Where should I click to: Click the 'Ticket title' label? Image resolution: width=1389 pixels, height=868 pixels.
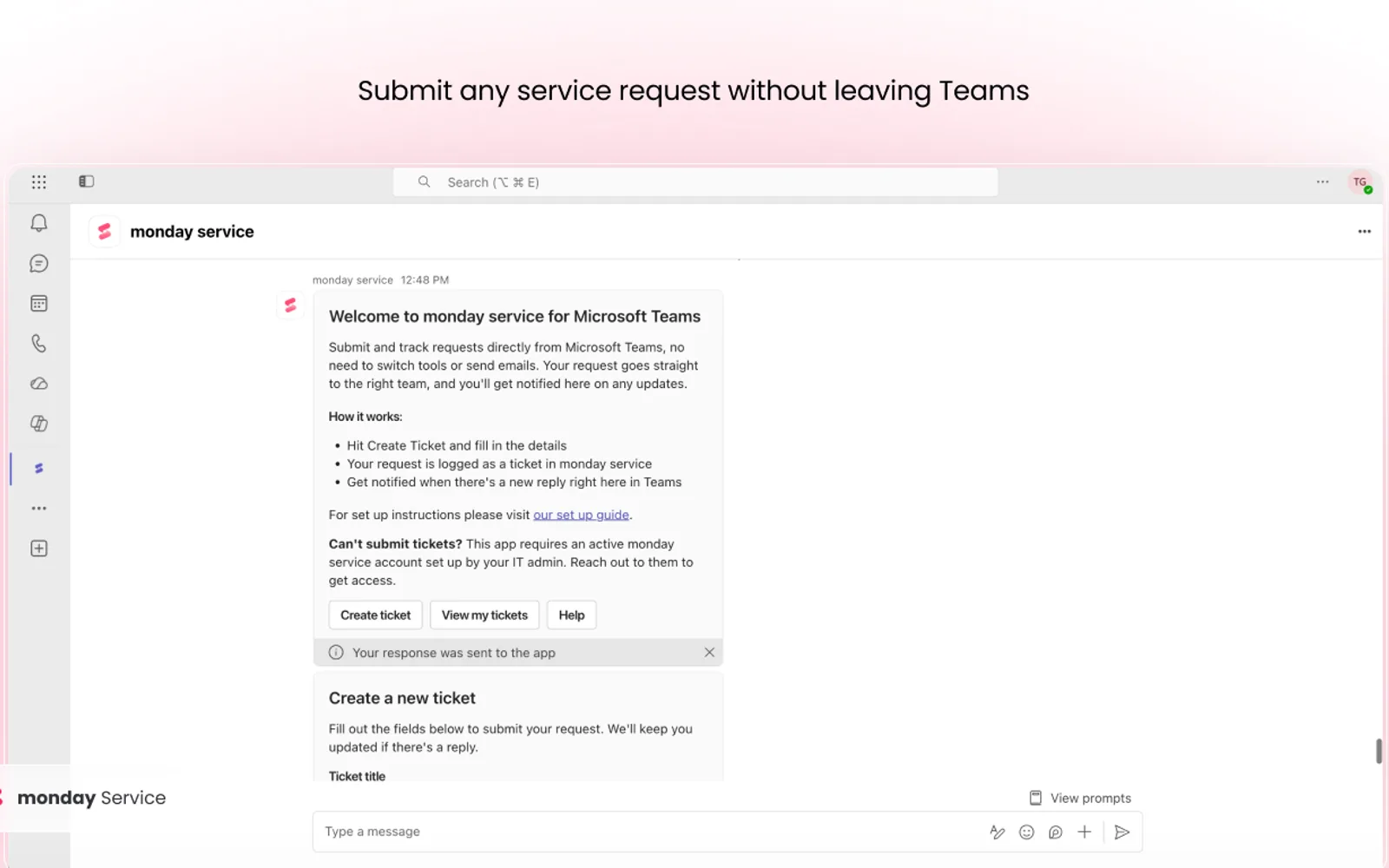point(357,776)
